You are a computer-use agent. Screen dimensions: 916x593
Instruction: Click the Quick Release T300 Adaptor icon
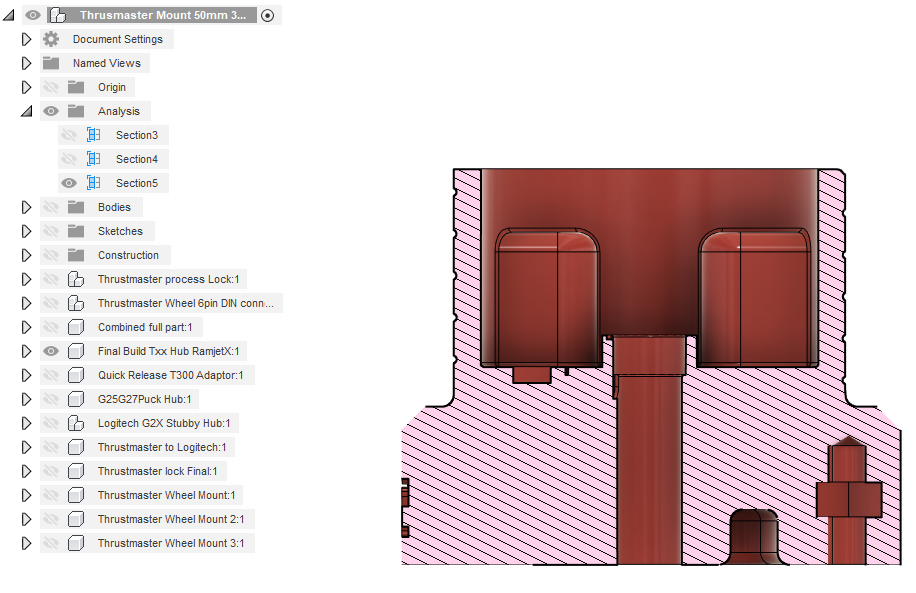click(x=76, y=374)
